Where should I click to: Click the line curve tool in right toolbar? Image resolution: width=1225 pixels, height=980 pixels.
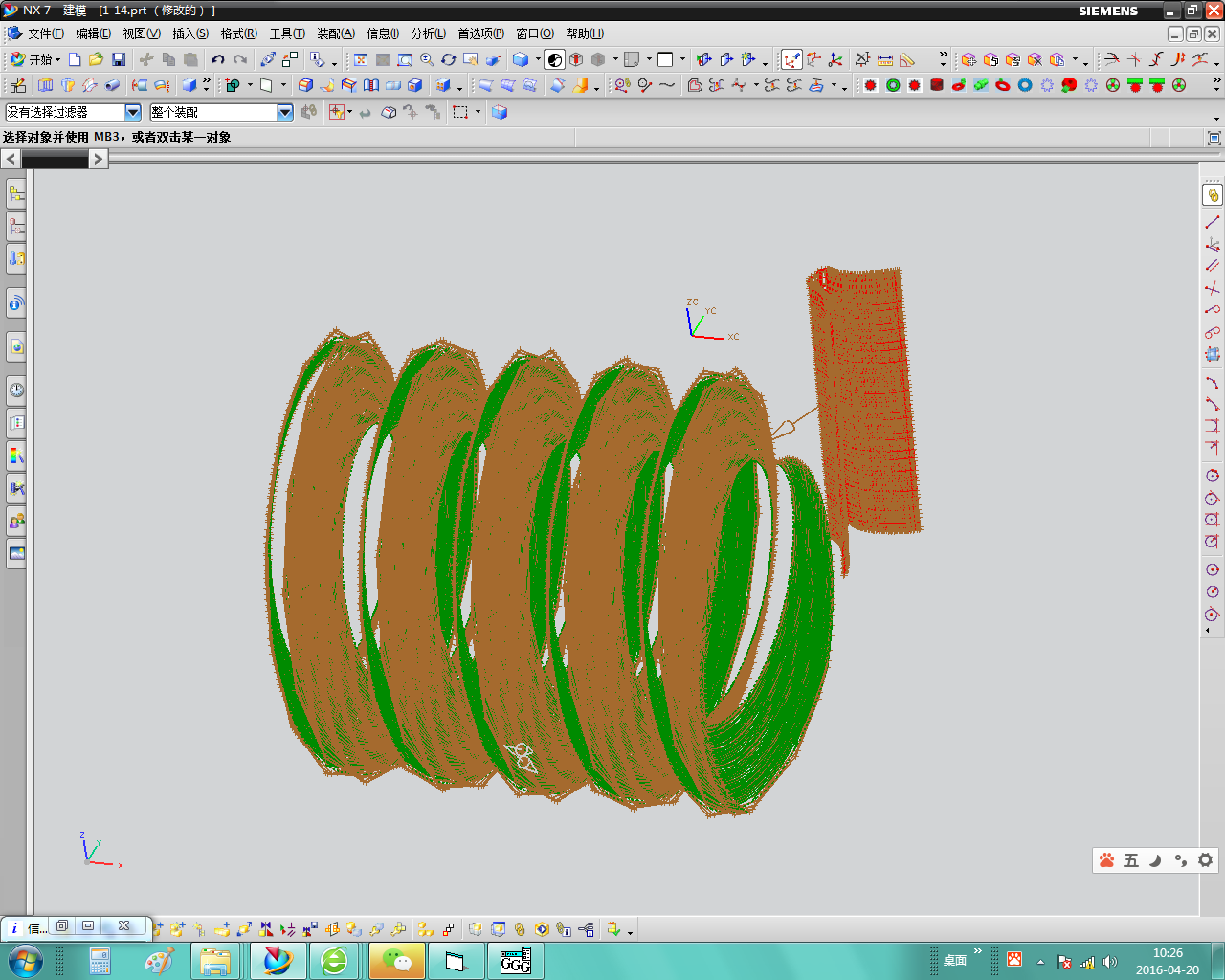pos(1213,222)
